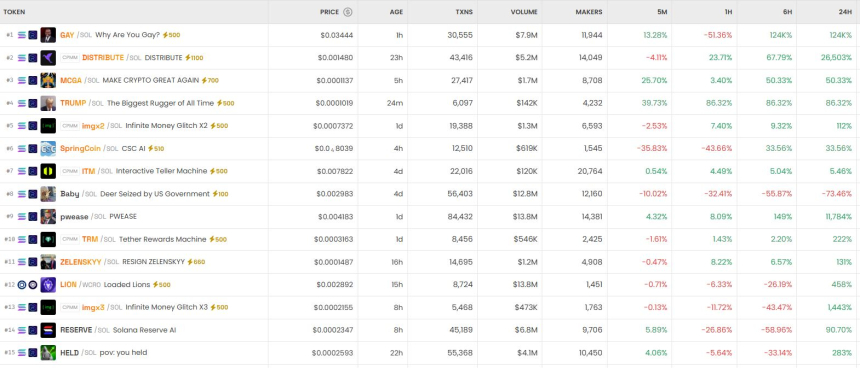Open the ZELENSKYY token logo image
This screenshot has height=368, width=860.
48,262
